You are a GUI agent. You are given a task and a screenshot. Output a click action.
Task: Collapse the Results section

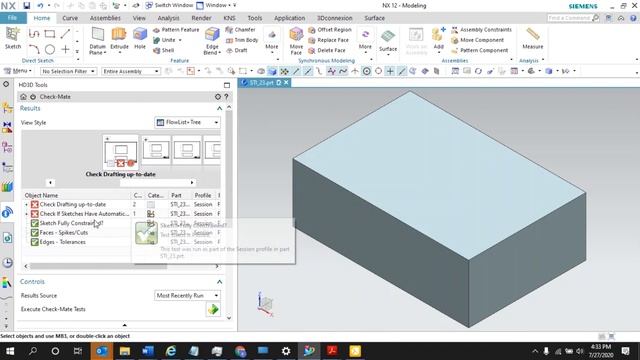pos(219,108)
